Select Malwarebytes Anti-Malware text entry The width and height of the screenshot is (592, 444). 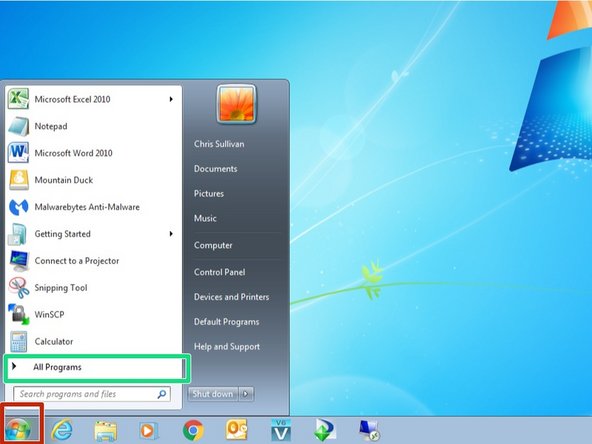(87, 207)
